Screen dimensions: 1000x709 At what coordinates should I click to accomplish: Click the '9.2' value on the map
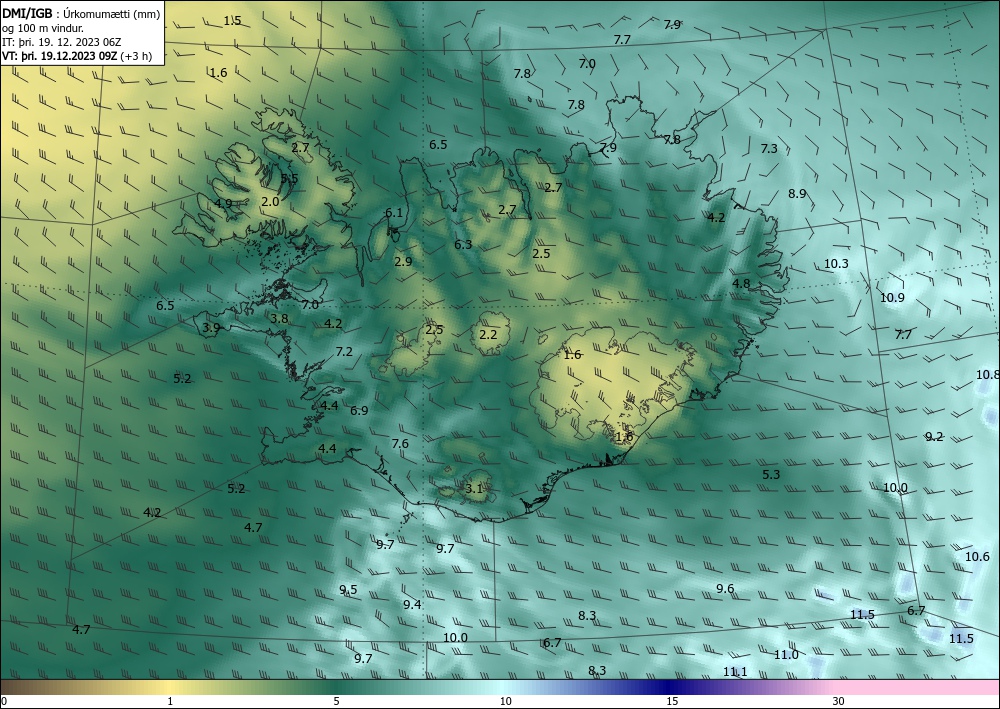[x=934, y=437]
